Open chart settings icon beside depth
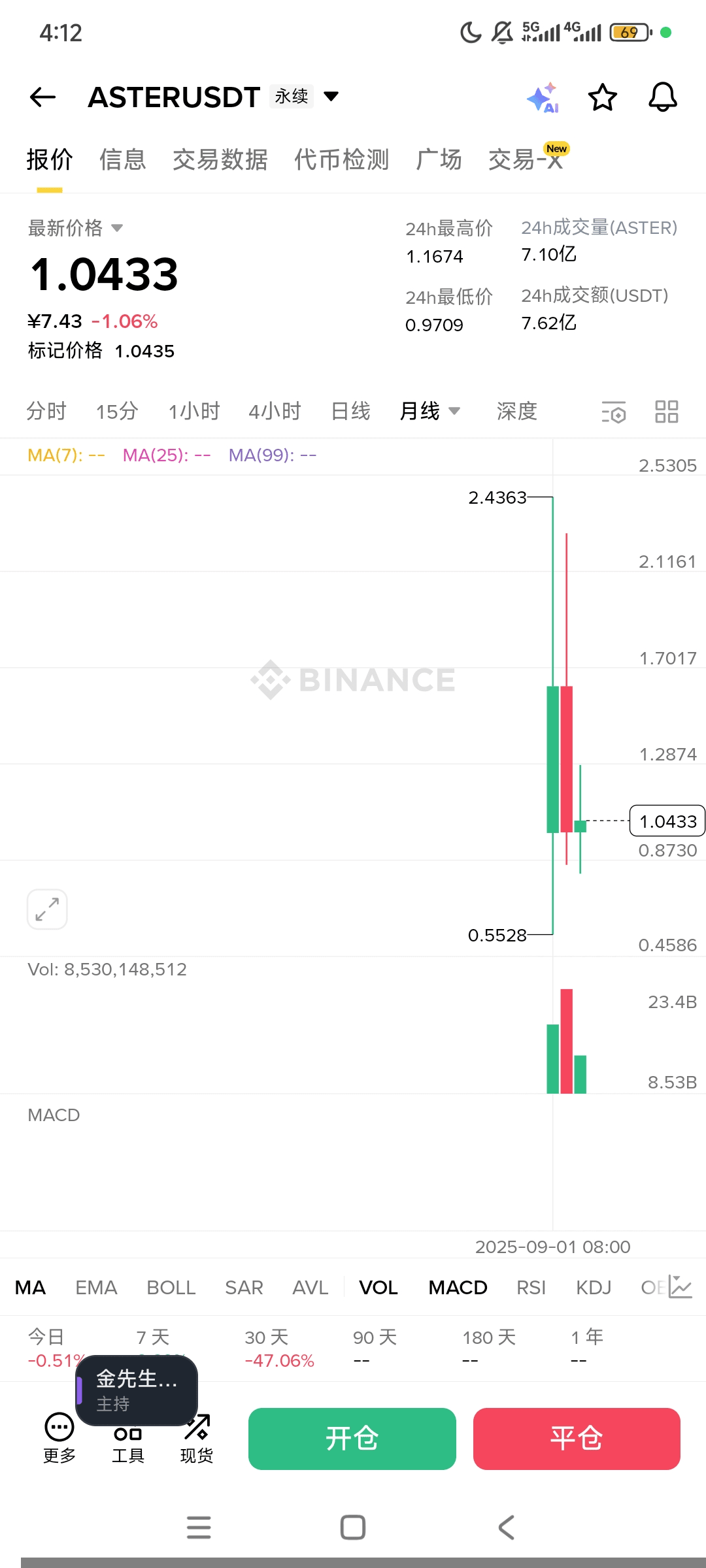This screenshot has width=706, height=1568. (613, 412)
